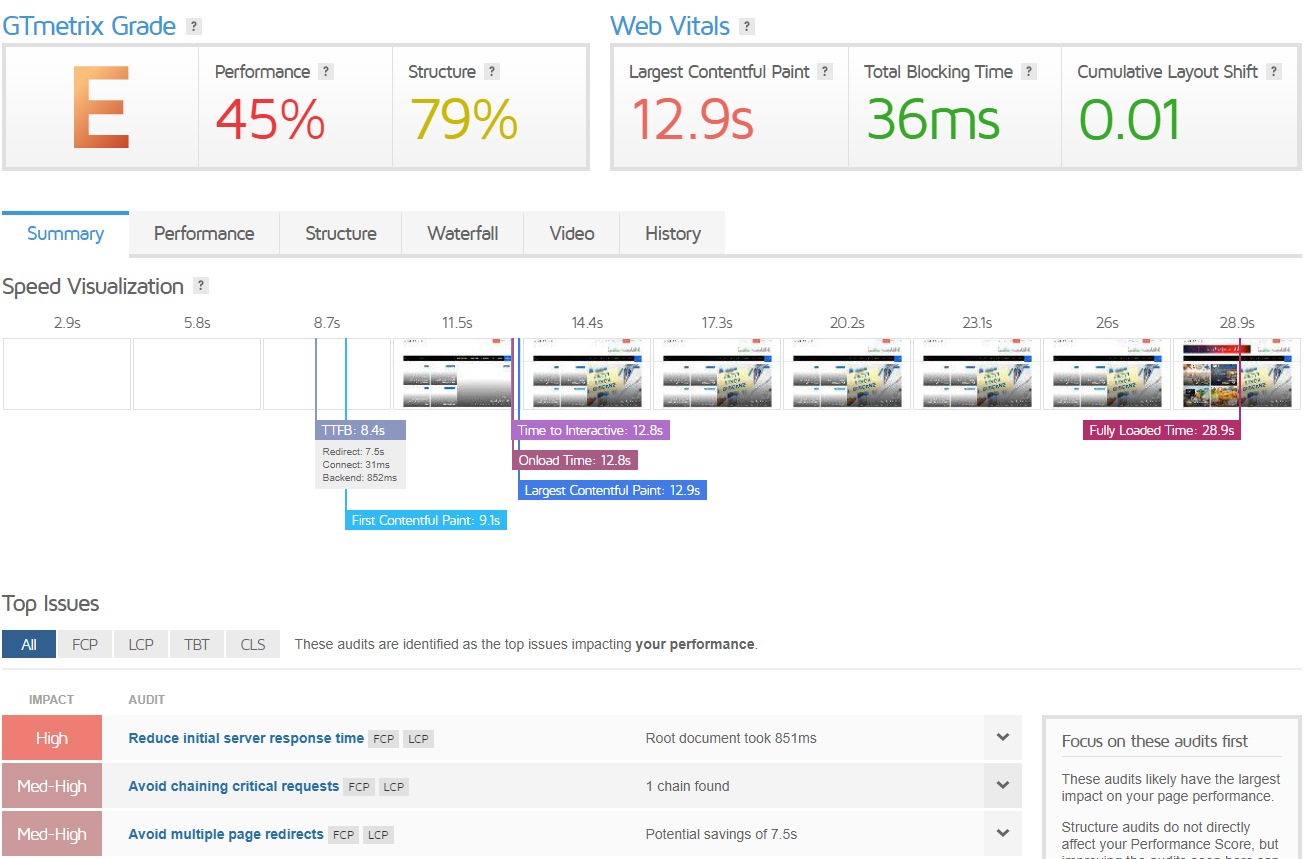
Task: Open the History tab
Action: 672,234
